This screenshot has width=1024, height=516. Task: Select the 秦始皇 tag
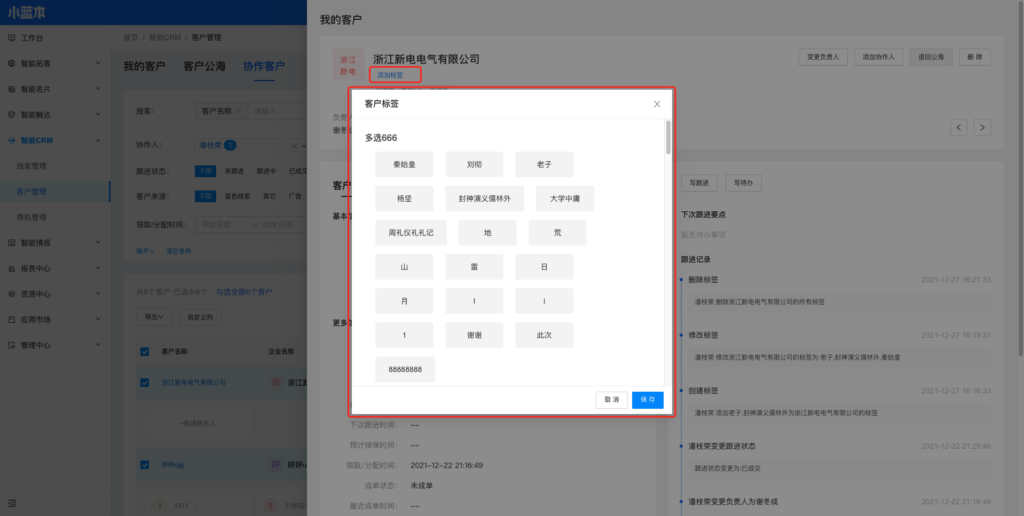[x=404, y=165]
